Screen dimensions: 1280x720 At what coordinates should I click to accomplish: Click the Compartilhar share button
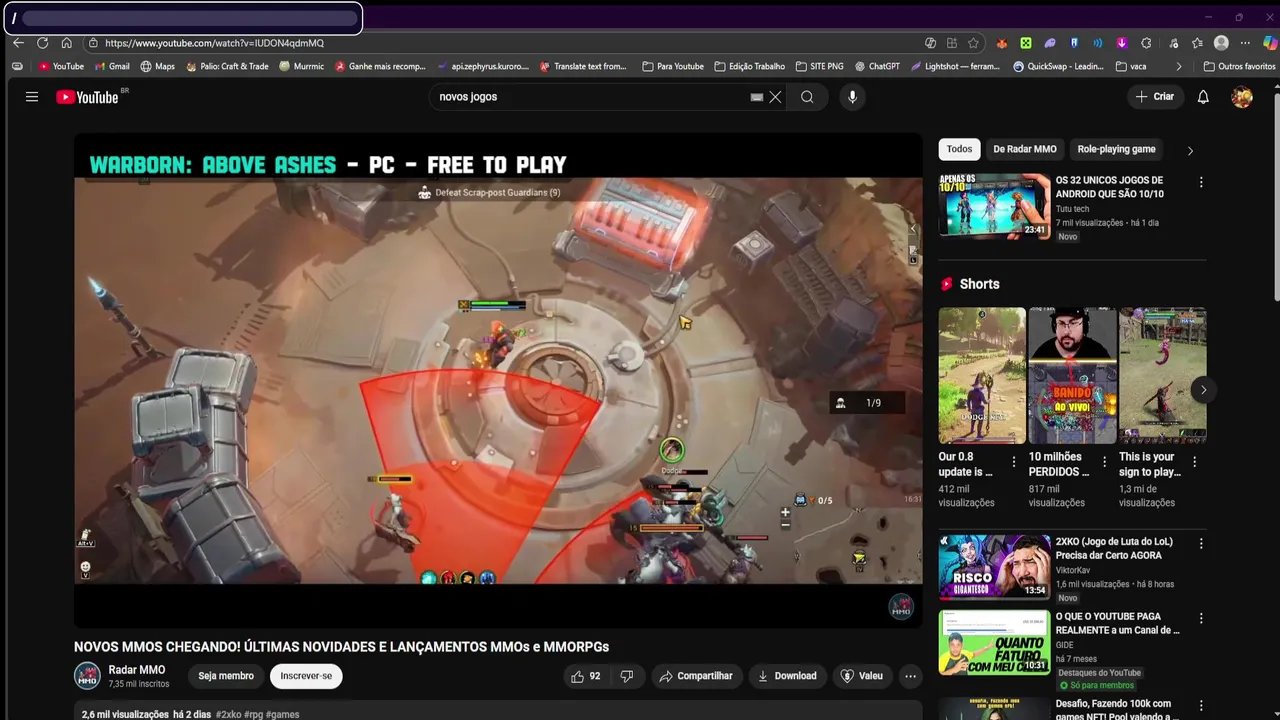click(696, 676)
